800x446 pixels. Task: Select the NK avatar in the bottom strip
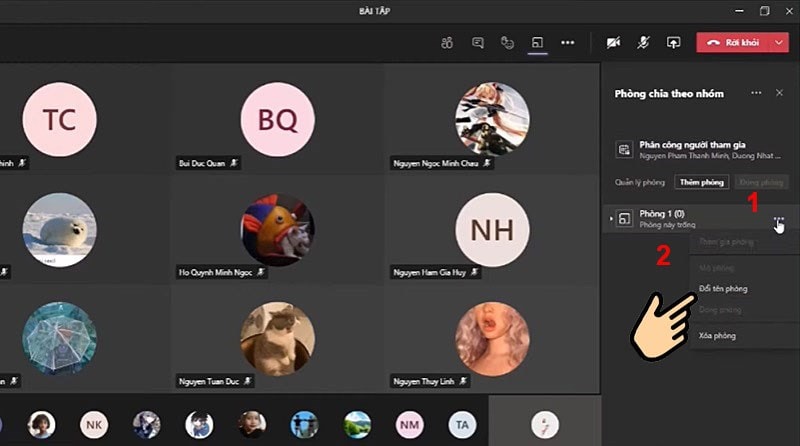[94, 425]
